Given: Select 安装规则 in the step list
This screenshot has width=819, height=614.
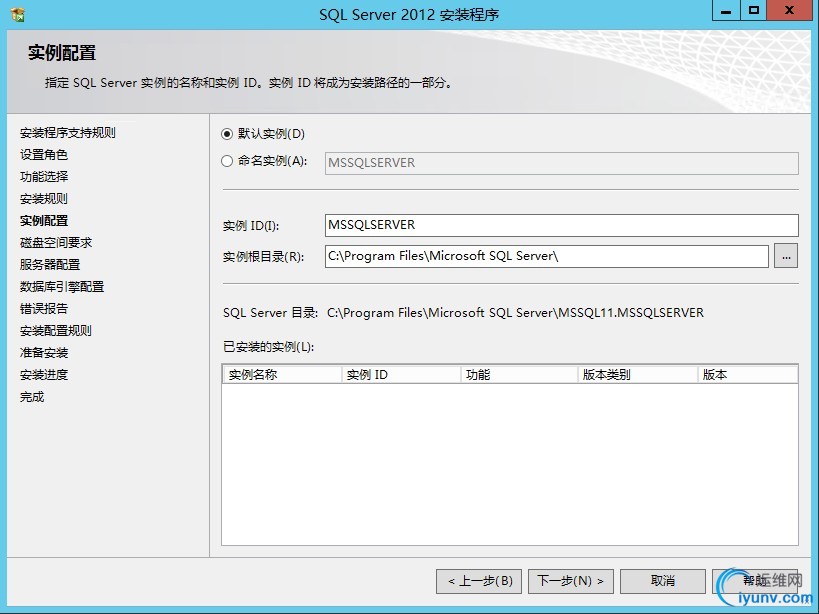Looking at the screenshot, I should coord(44,198).
